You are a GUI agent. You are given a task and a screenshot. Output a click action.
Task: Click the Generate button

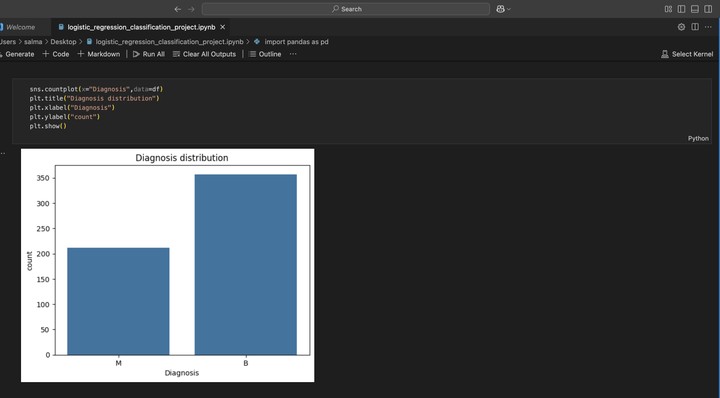[17, 54]
